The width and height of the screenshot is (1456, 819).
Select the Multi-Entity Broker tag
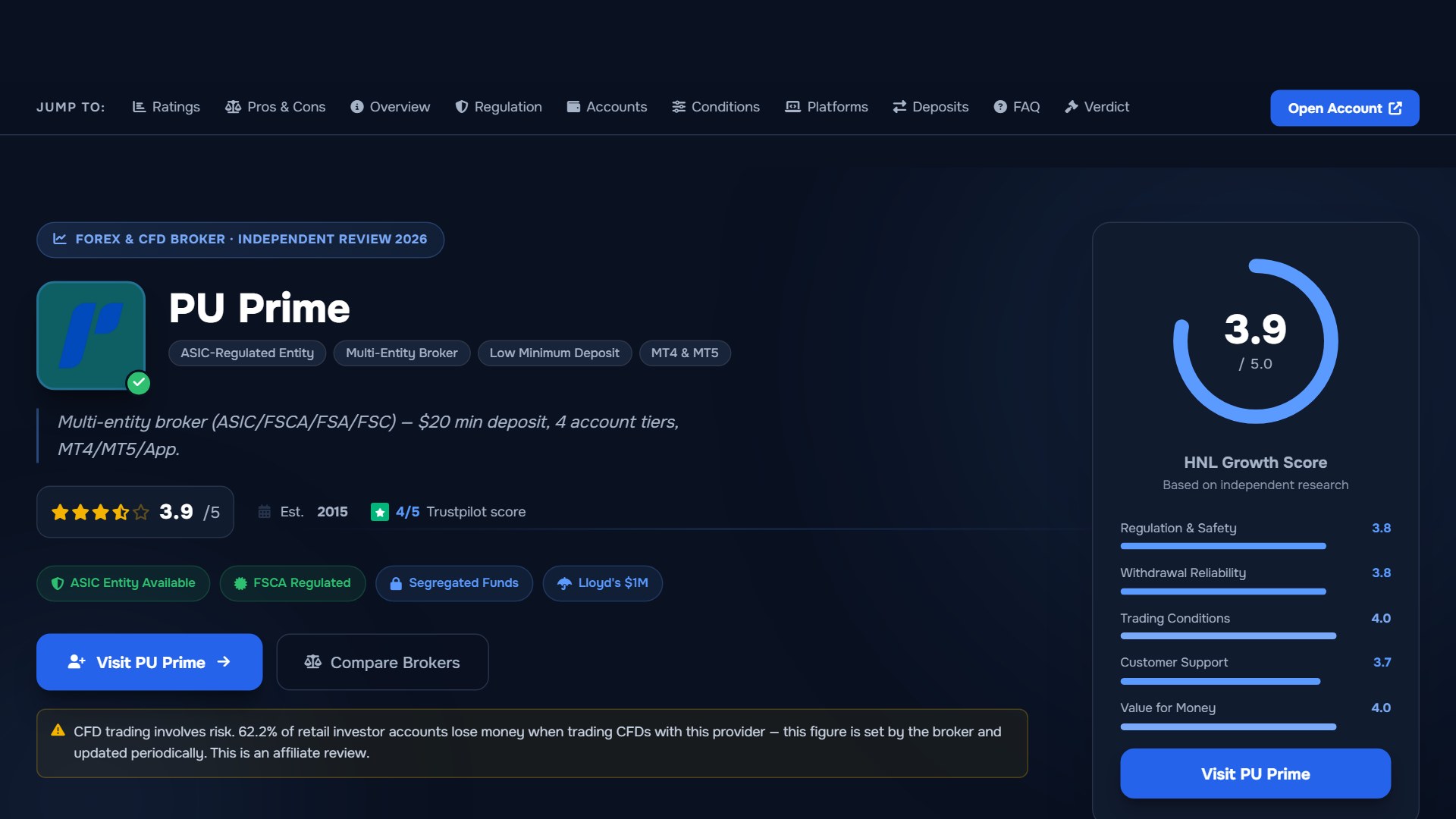(x=402, y=353)
